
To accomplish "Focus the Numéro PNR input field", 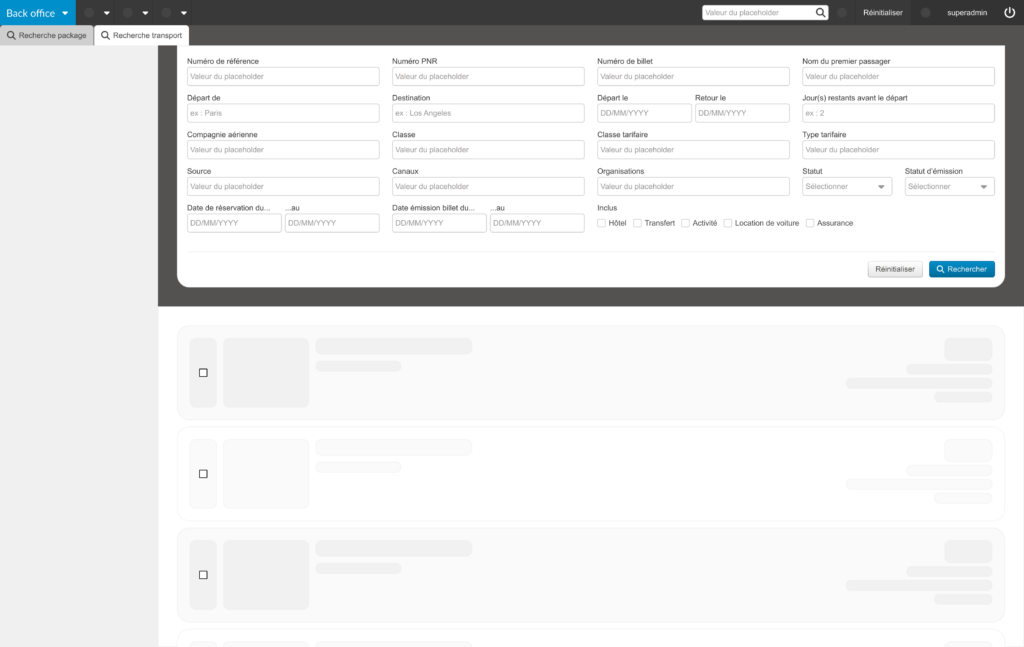I will coord(488,77).
